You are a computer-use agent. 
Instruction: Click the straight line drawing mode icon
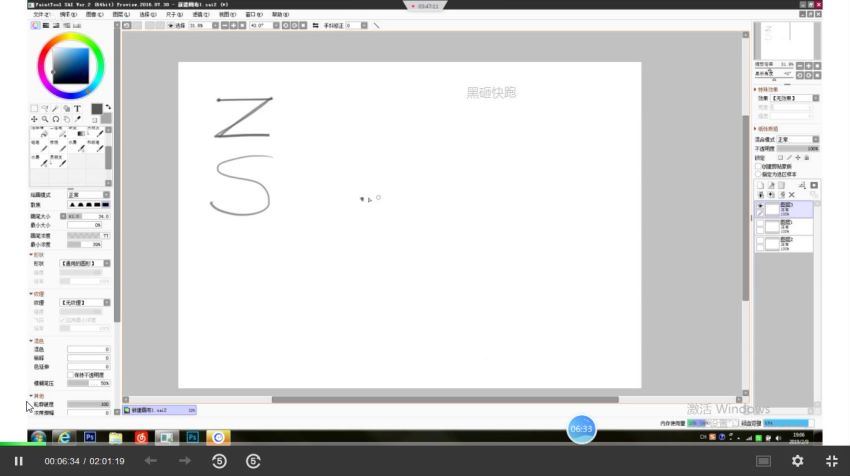click(x=376, y=25)
